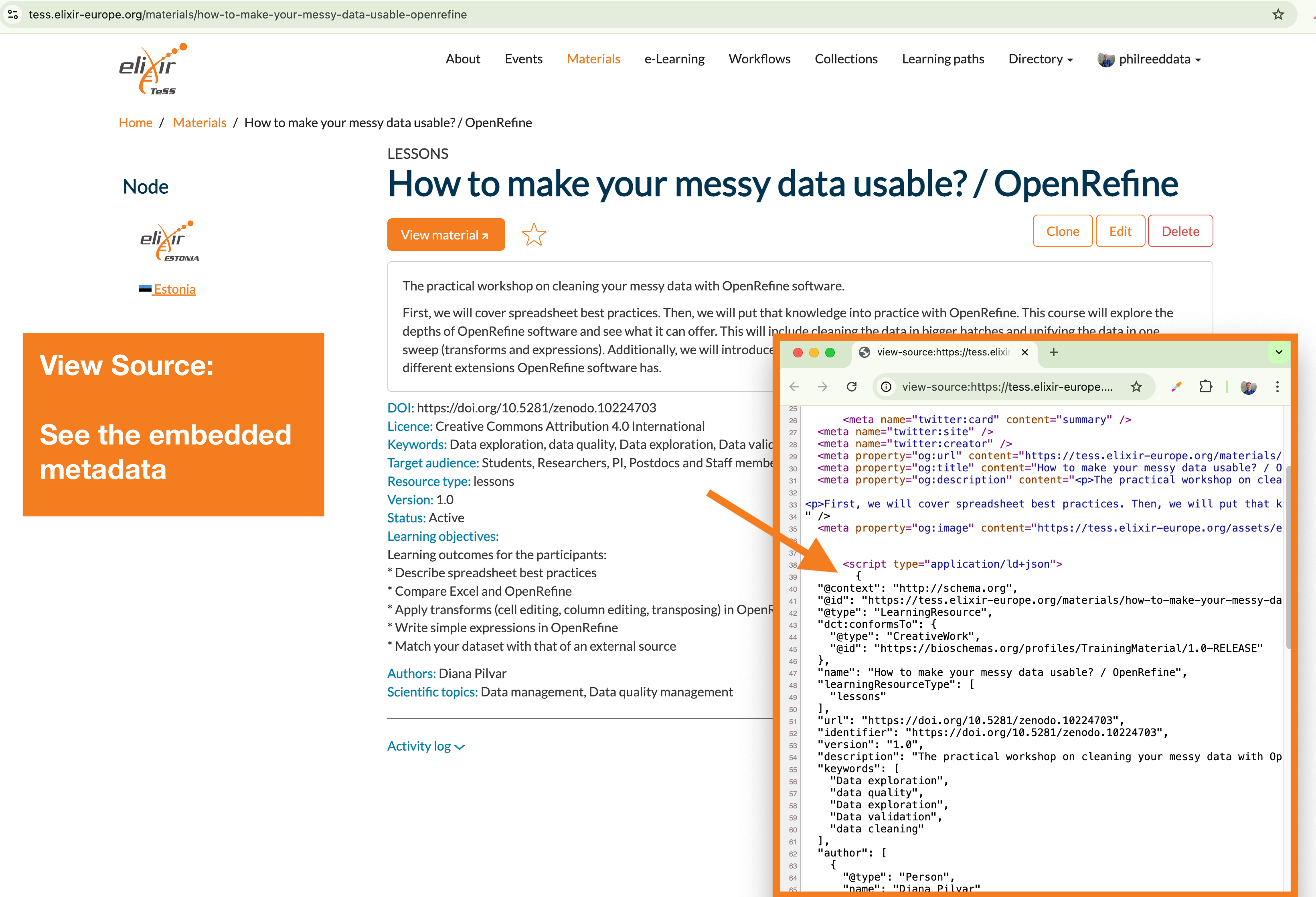This screenshot has width=1316, height=897.
Task: Click the View material button
Action: [445, 235]
